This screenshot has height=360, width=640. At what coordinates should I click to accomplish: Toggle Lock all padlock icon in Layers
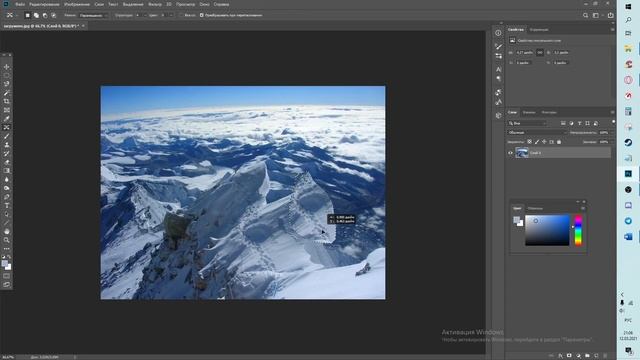click(559, 142)
